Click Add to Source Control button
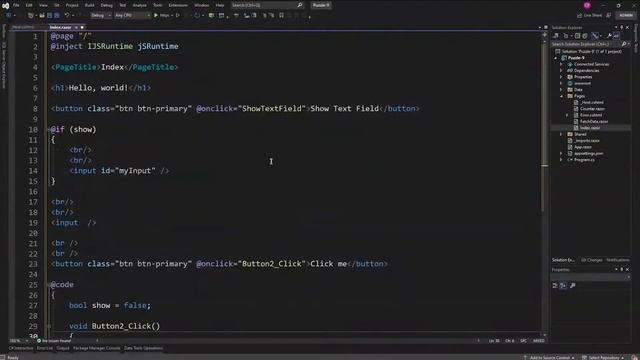The image size is (640, 360). (549, 358)
